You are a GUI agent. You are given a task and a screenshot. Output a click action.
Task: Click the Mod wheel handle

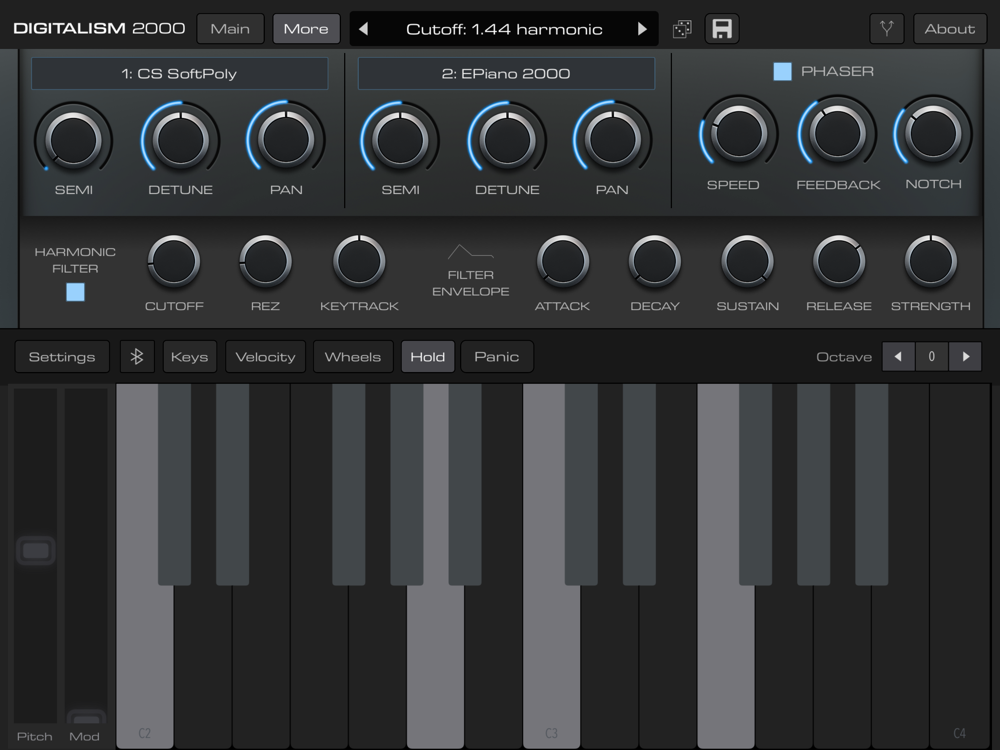[x=86, y=717]
